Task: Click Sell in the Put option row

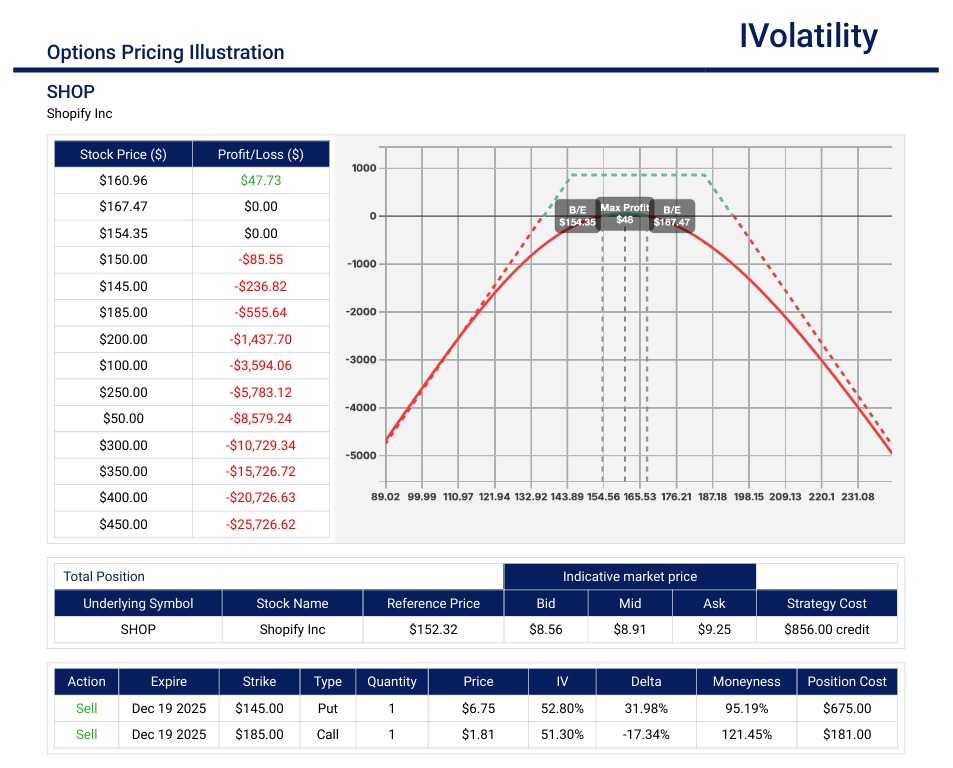Action: [87, 708]
